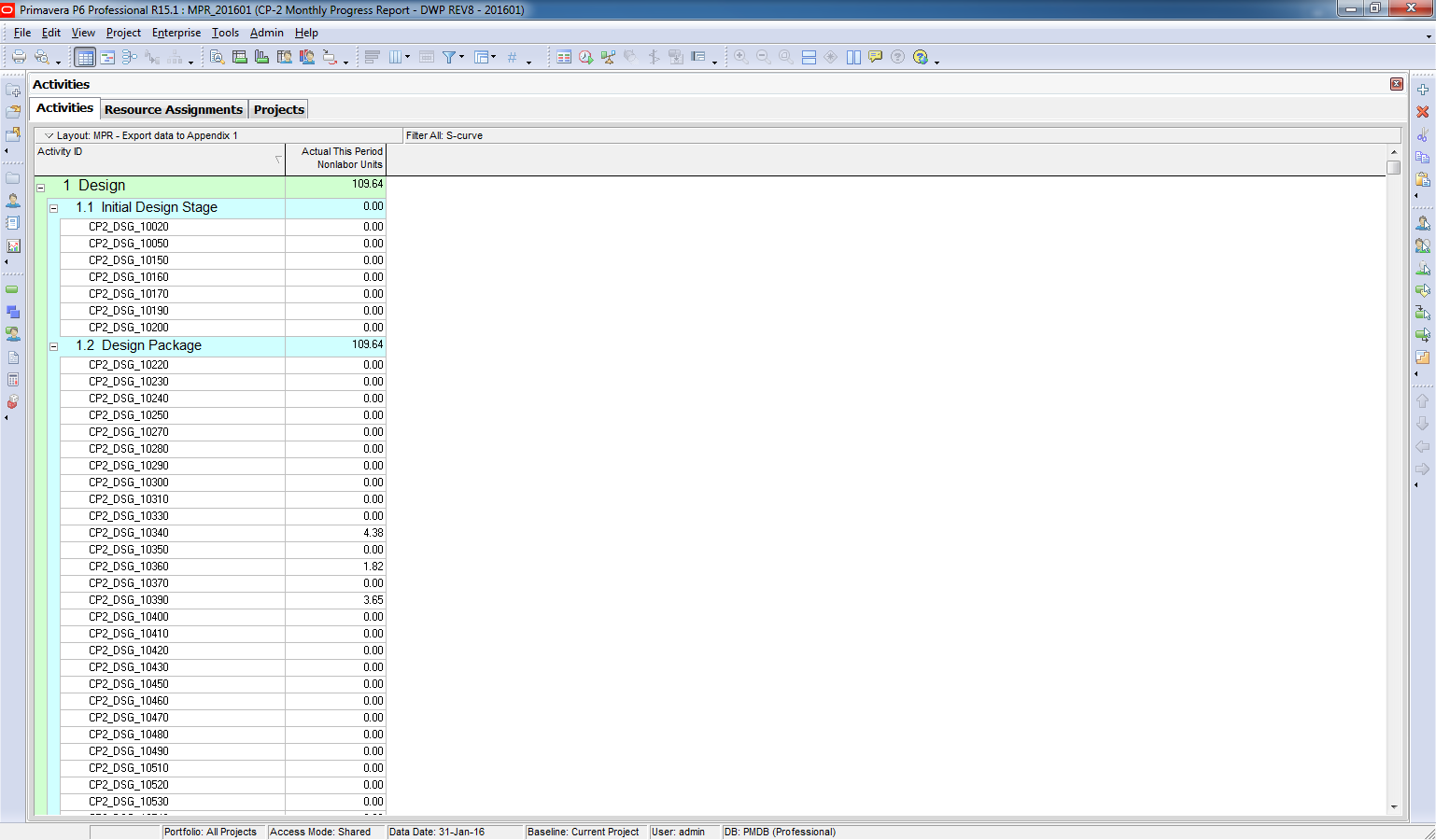
Task: Collapse the 1 Design WBS group
Action: pos(41,188)
